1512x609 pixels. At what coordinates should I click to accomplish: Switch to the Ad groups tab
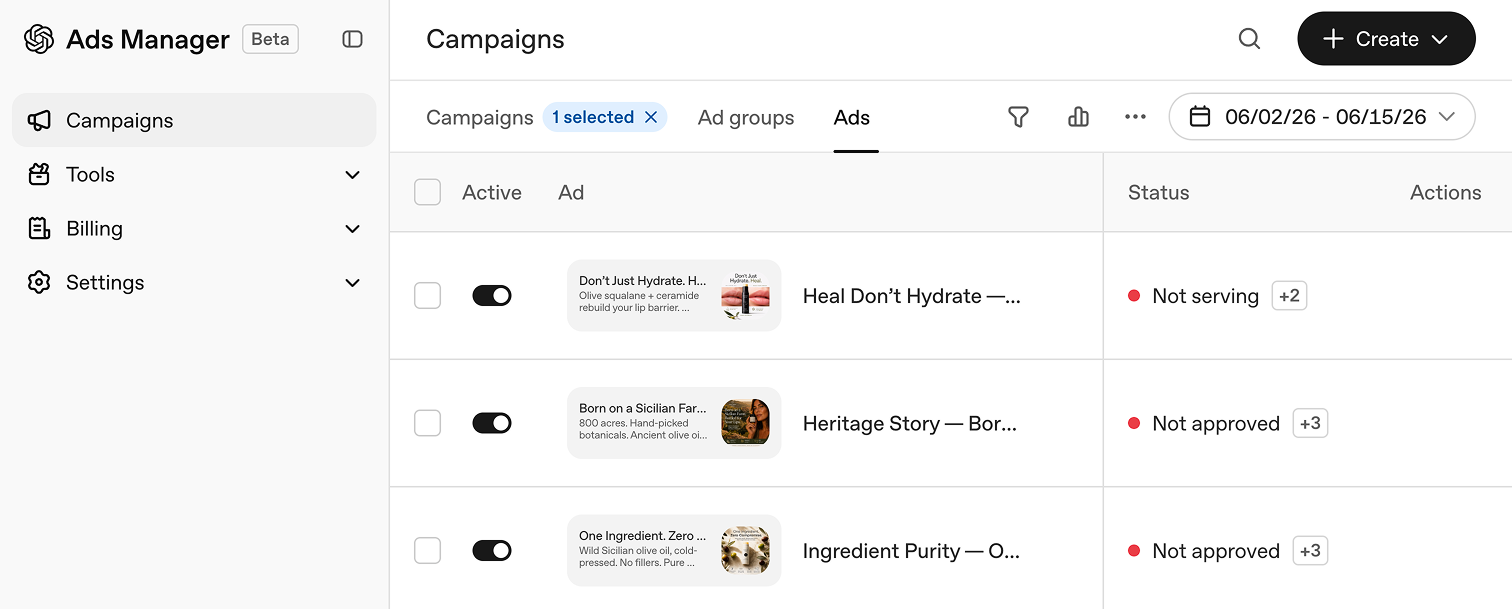click(746, 117)
